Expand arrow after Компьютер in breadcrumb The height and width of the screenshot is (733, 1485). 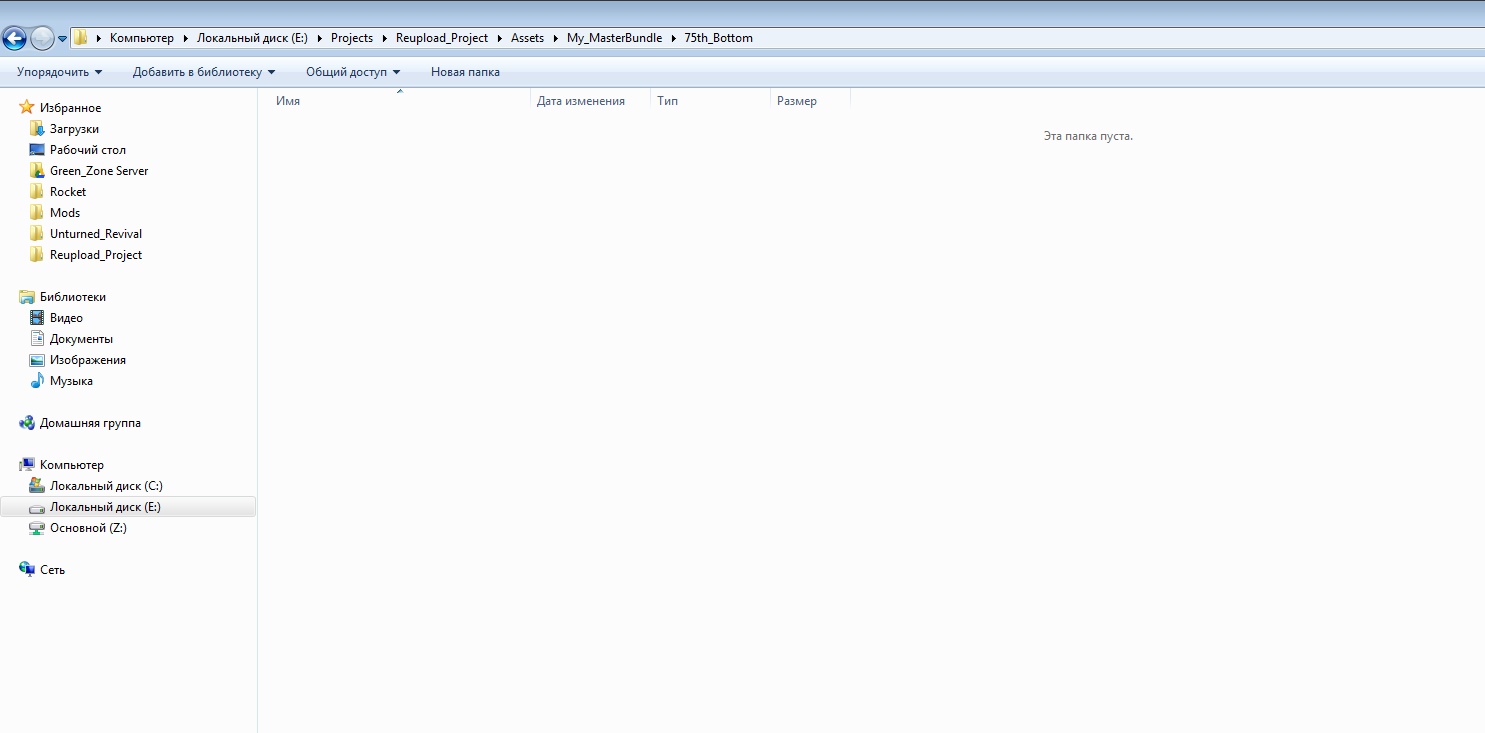[185, 38]
